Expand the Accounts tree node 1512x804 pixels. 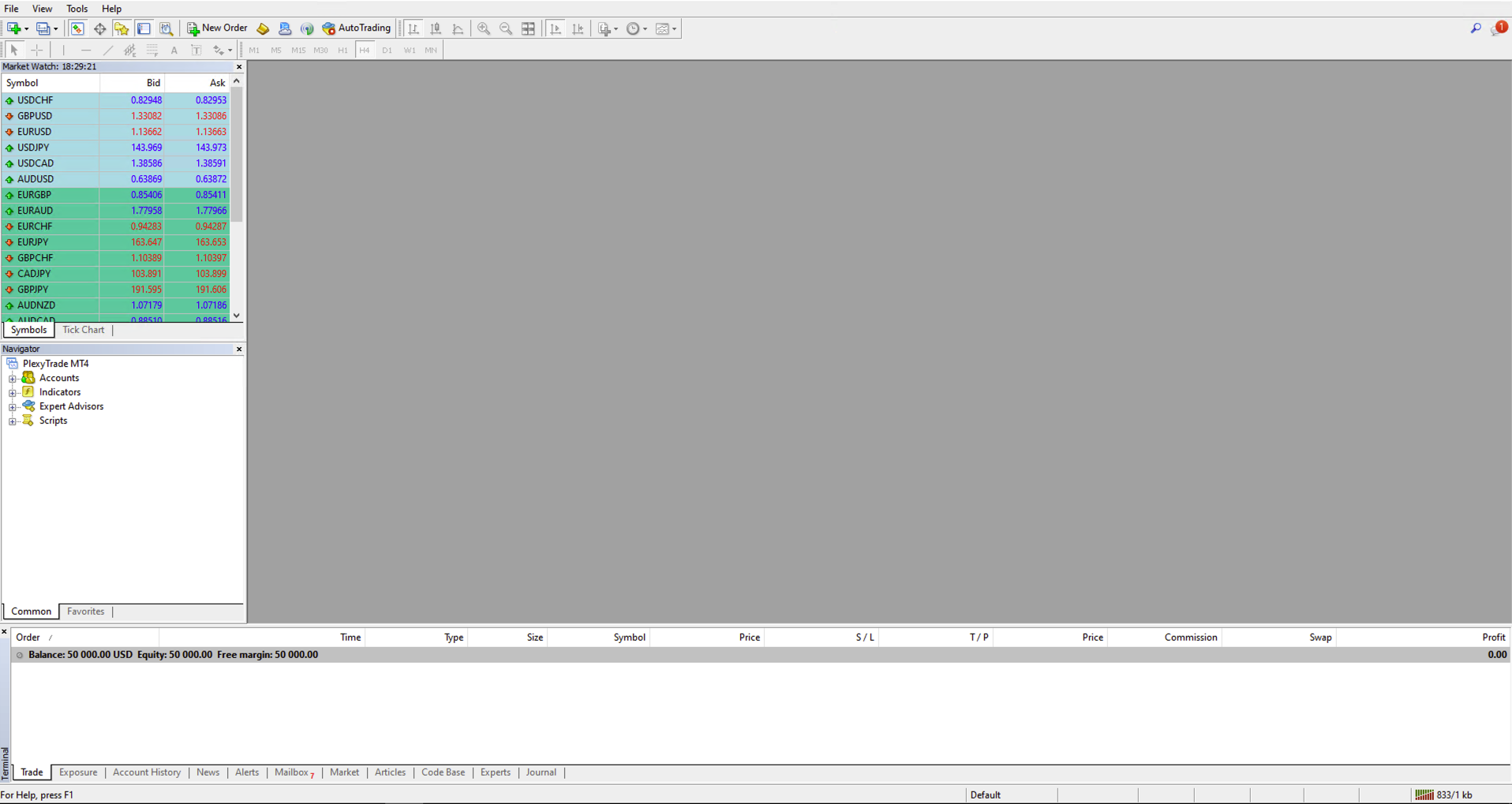[13, 379]
